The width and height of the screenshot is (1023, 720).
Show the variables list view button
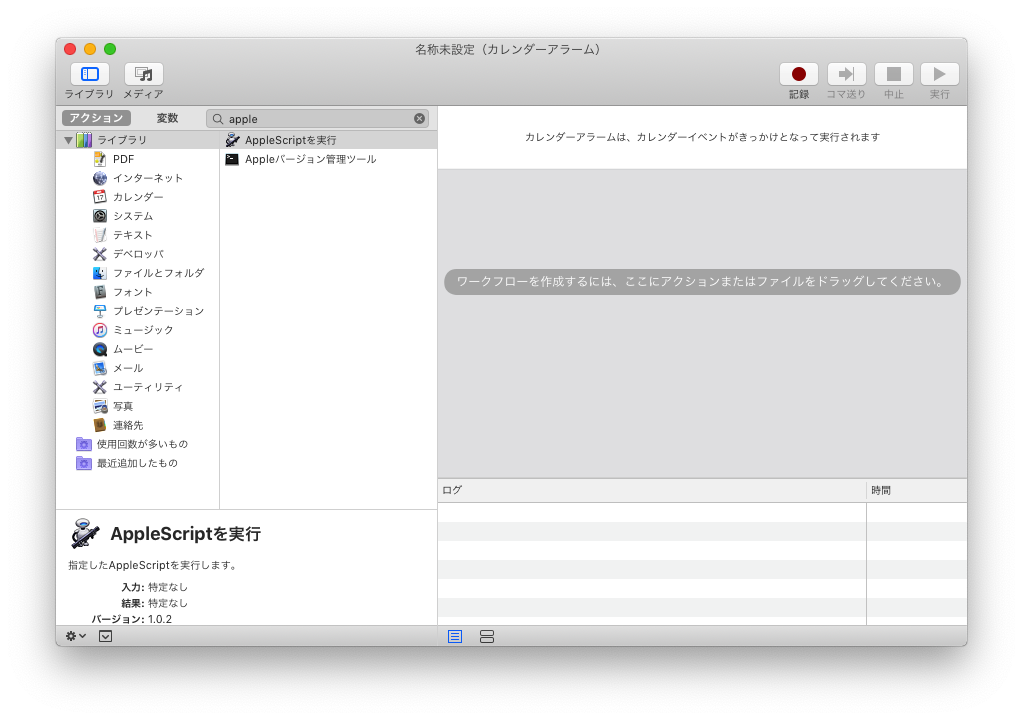pos(487,637)
